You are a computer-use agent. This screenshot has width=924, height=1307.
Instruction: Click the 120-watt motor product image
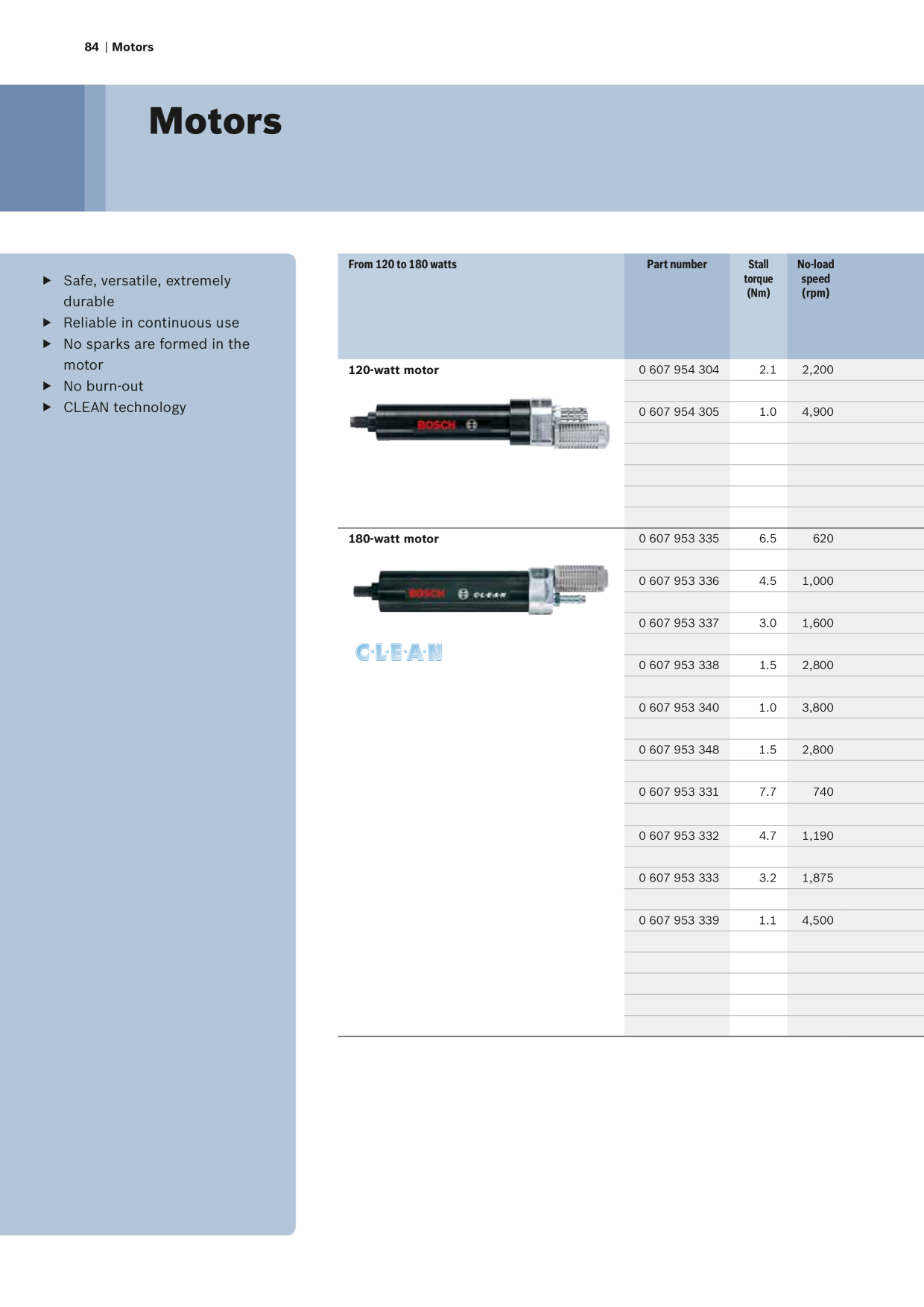480,423
